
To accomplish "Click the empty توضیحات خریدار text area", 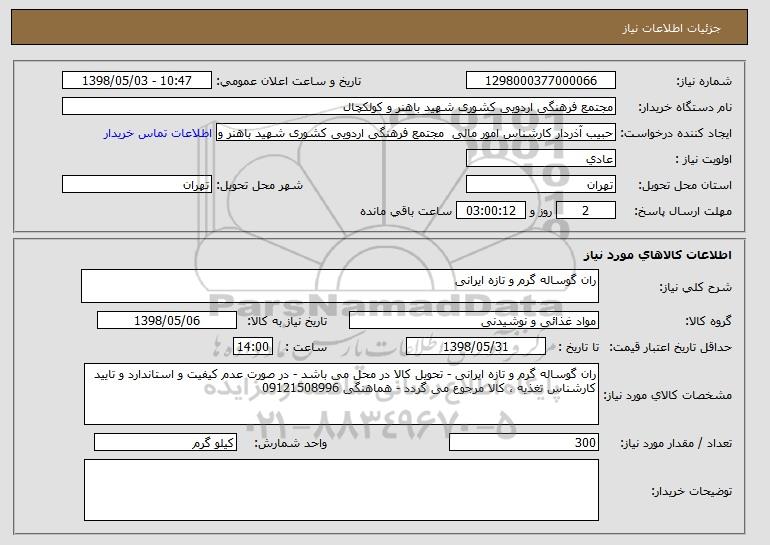I will (341, 490).
